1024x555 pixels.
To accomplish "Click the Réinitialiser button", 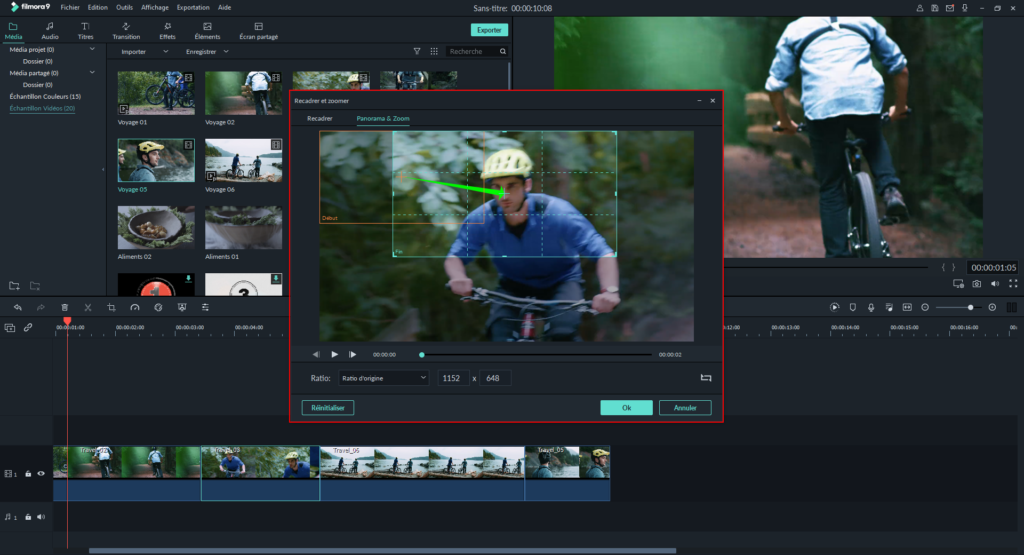I will pos(328,407).
